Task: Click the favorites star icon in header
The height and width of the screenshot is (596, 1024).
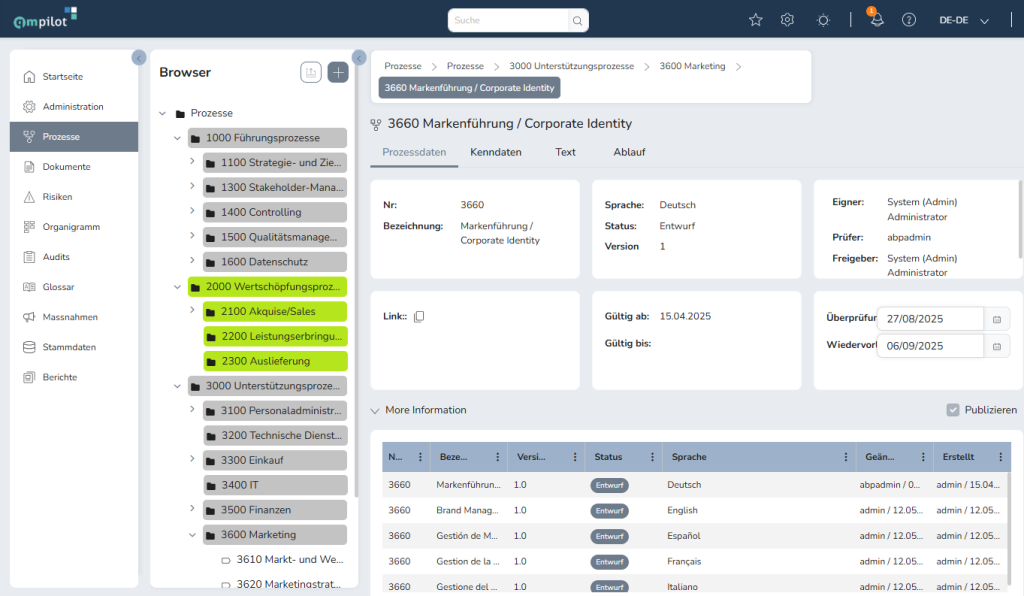Action: (x=755, y=20)
